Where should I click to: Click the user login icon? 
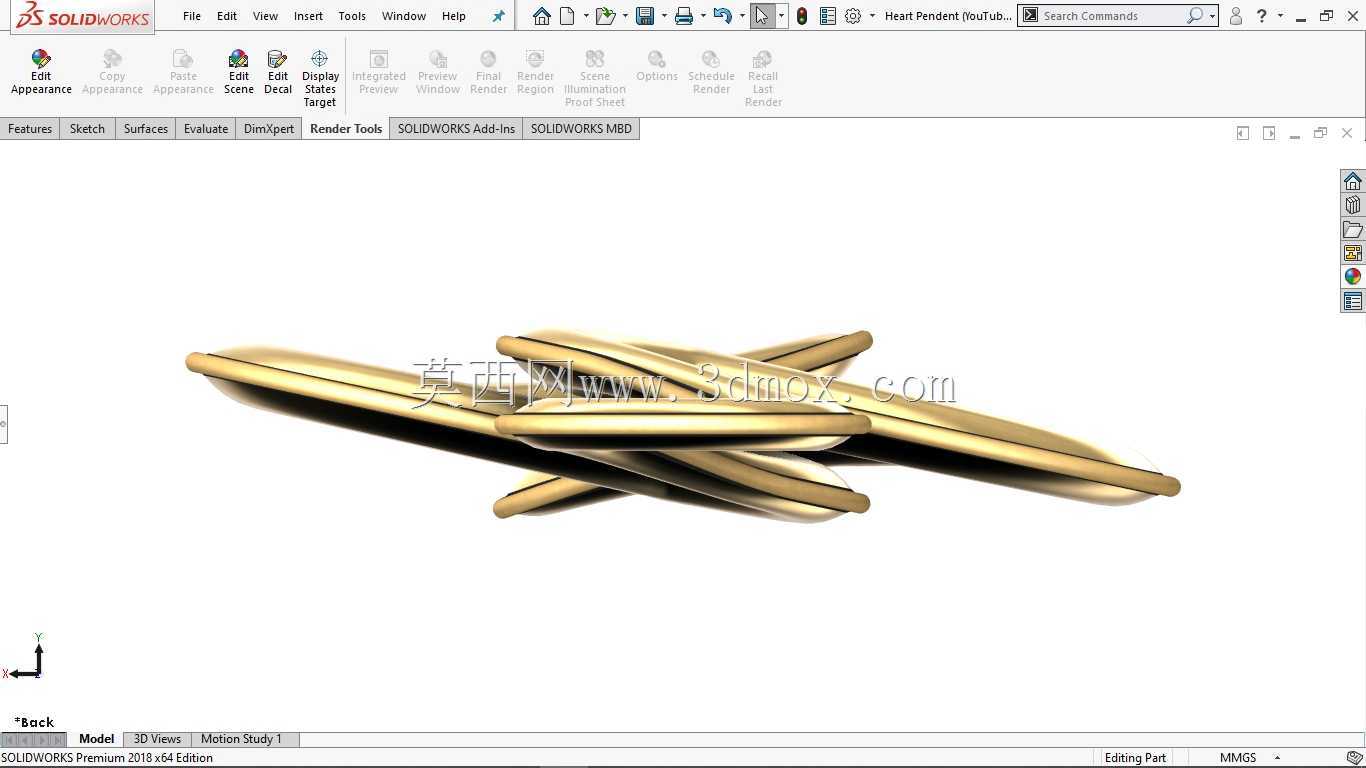1236,16
